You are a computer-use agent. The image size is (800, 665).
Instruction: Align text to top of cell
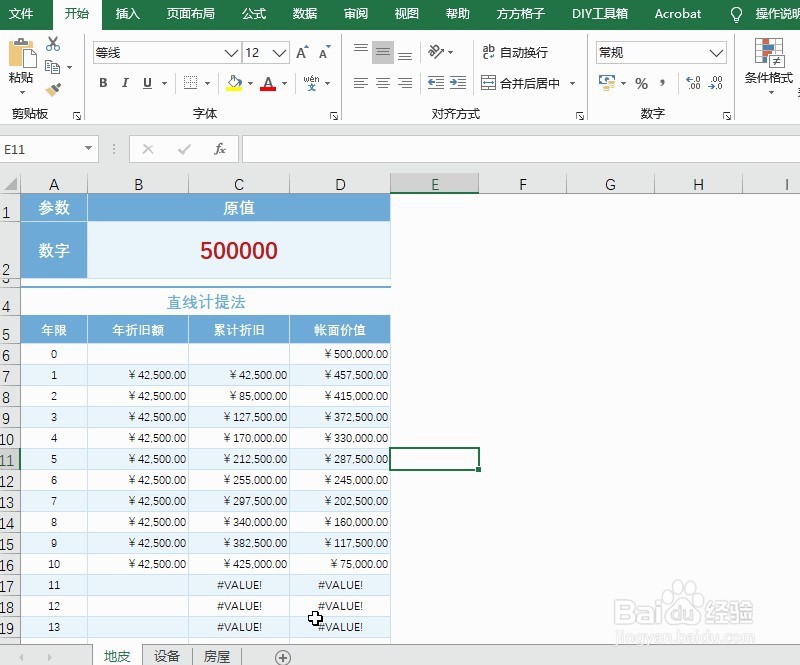pos(361,52)
